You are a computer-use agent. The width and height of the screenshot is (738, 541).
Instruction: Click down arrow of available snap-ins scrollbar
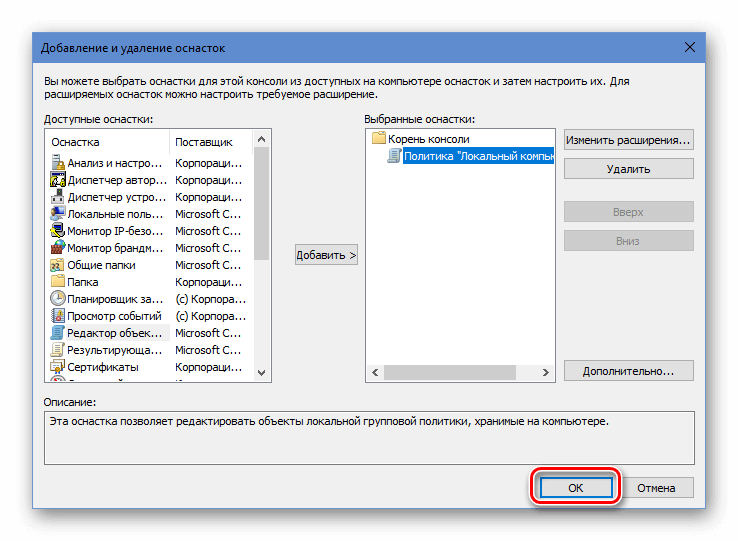point(262,372)
